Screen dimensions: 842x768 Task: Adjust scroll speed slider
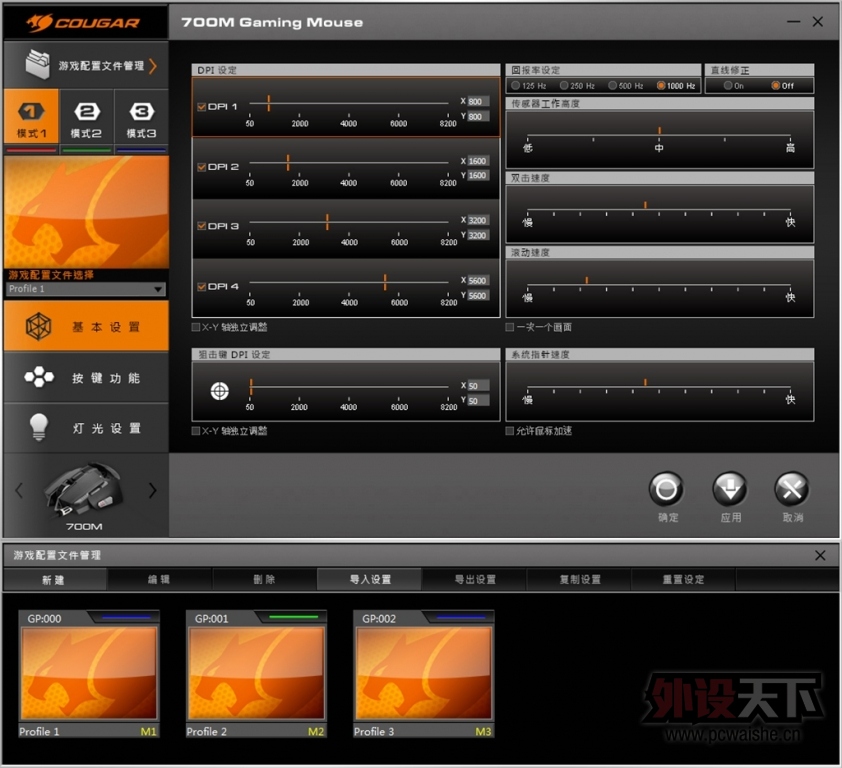tap(586, 280)
